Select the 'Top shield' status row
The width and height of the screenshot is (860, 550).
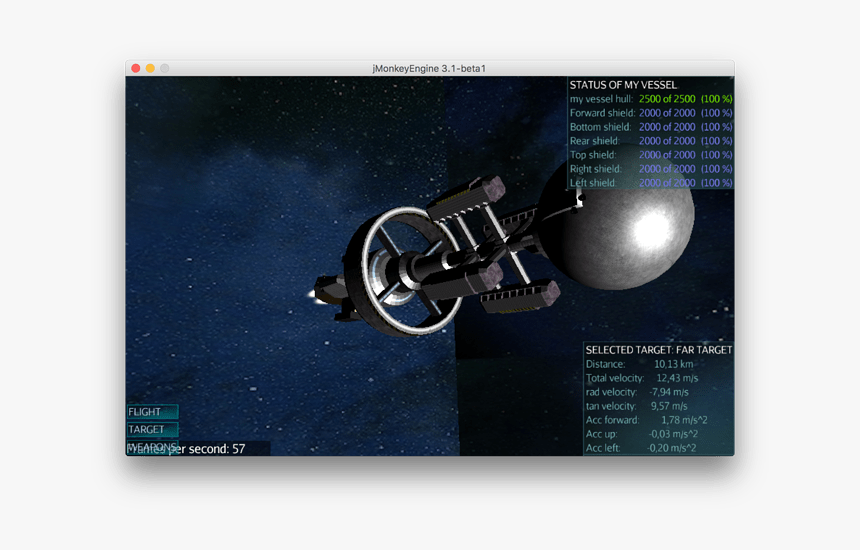tap(651, 155)
